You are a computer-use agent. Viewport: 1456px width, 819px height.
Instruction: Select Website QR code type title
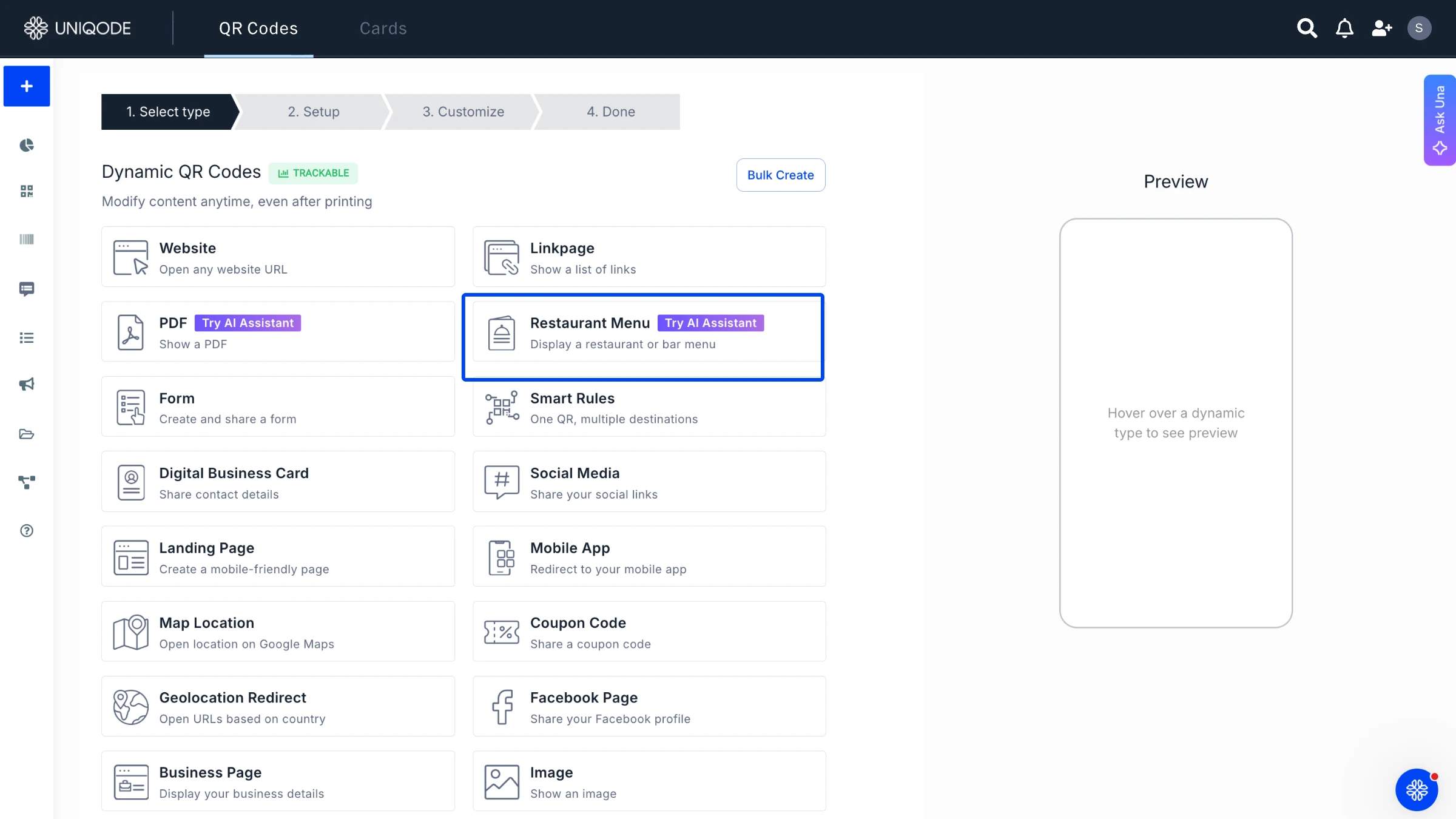[x=187, y=248]
